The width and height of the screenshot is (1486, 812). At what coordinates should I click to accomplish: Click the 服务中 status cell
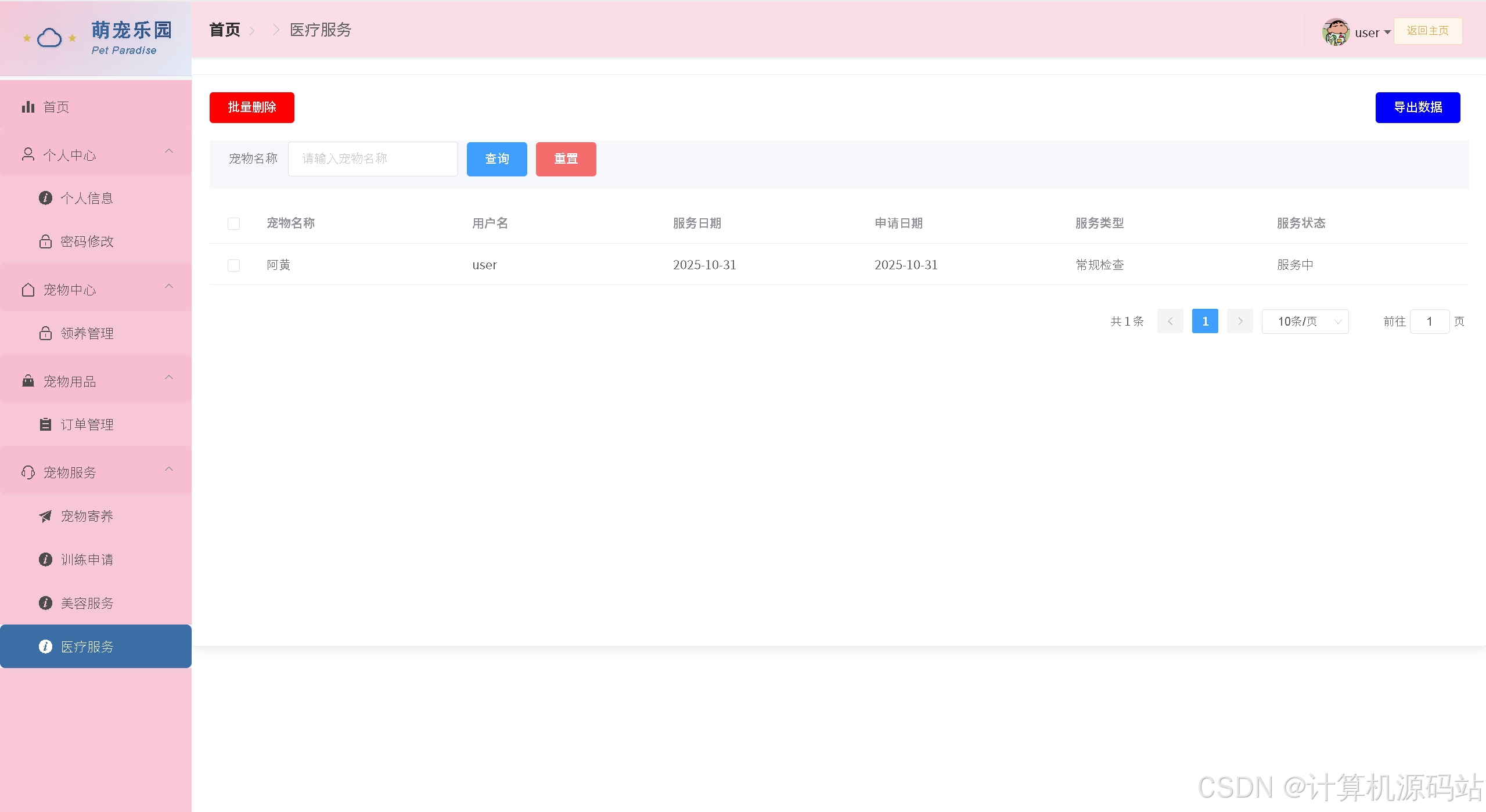pyautogui.click(x=1295, y=265)
